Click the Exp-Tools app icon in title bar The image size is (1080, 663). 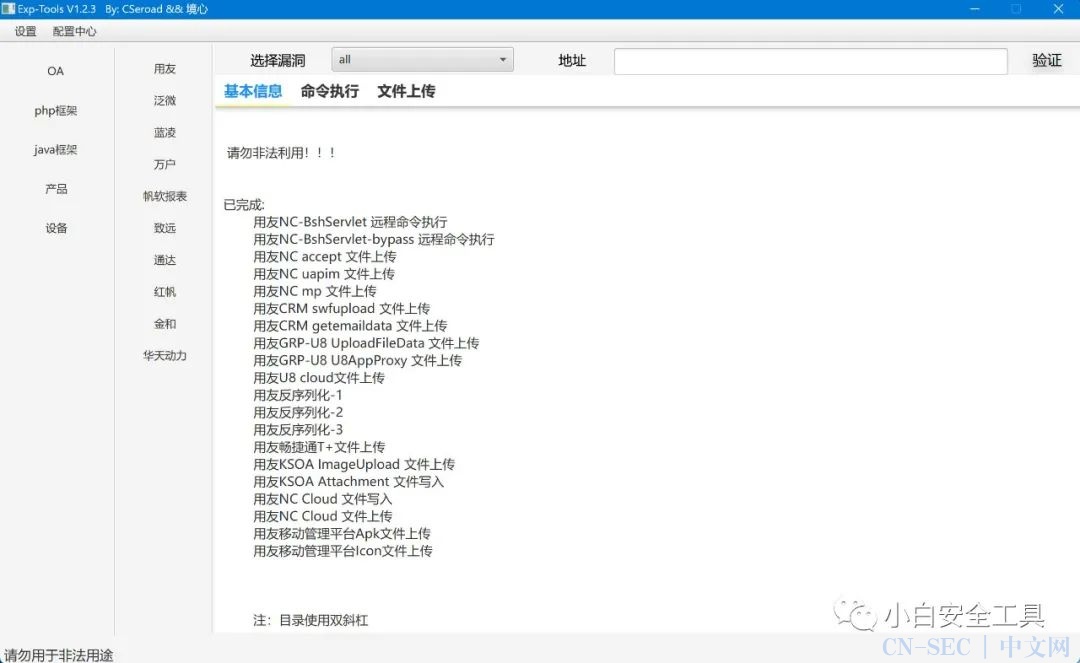(x=8, y=9)
